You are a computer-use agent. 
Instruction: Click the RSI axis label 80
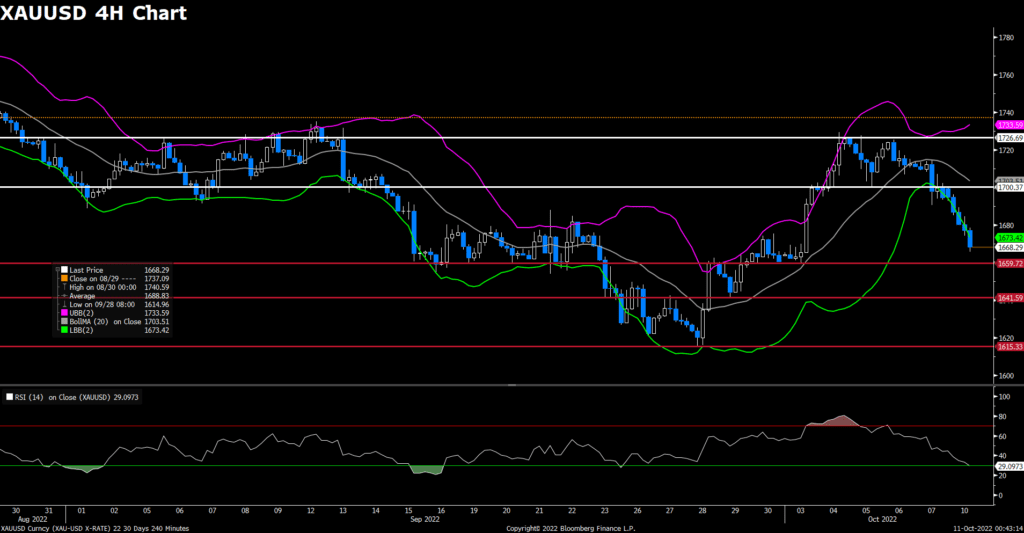click(1002, 416)
